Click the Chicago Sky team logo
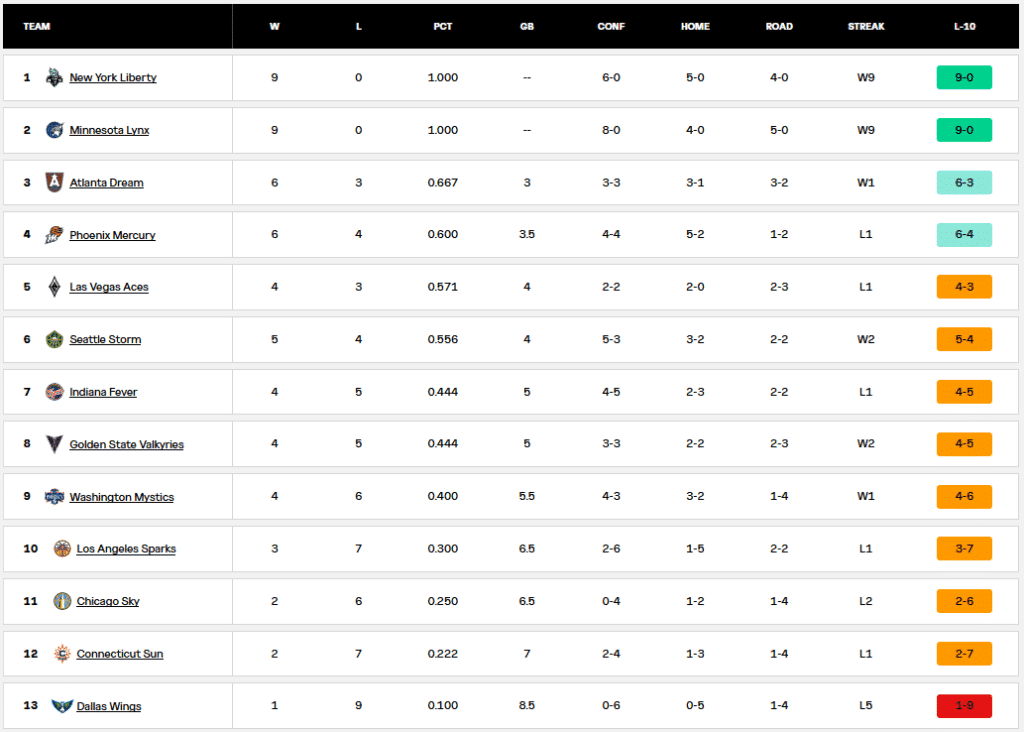 tap(62, 601)
